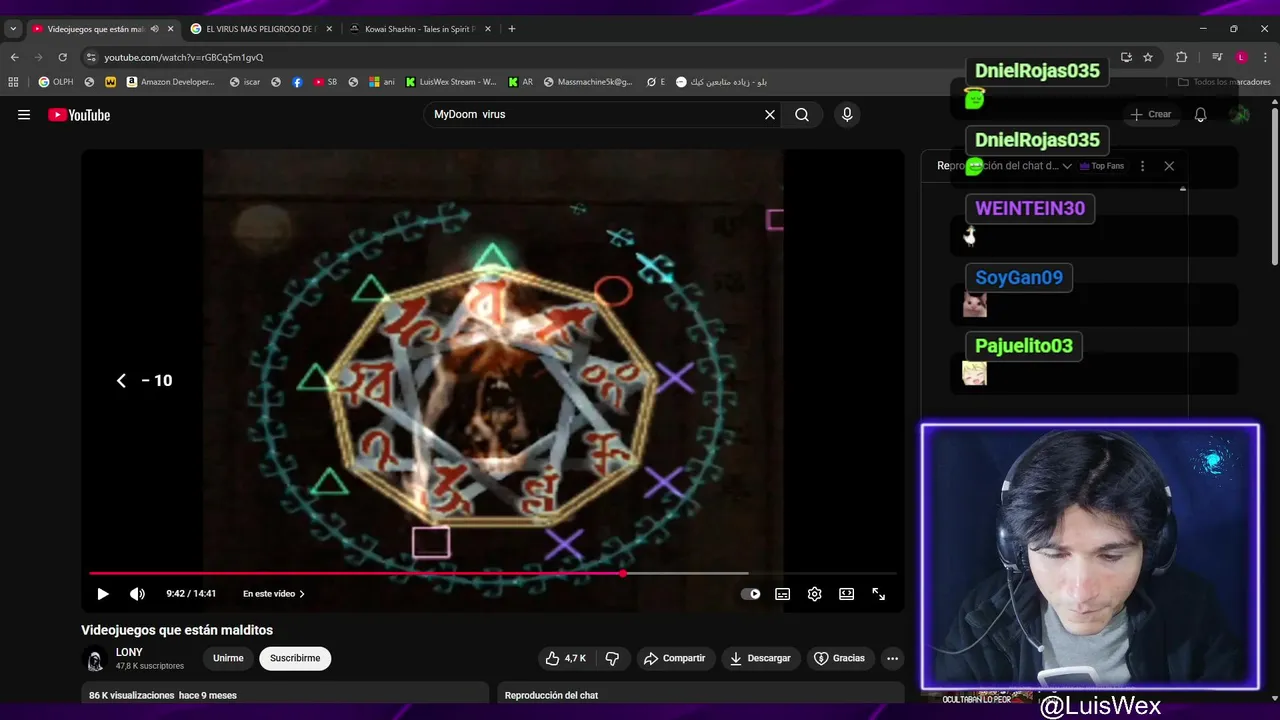Open the Amazon Developer bookmark
Screen dimensions: 1280x720
[171, 82]
